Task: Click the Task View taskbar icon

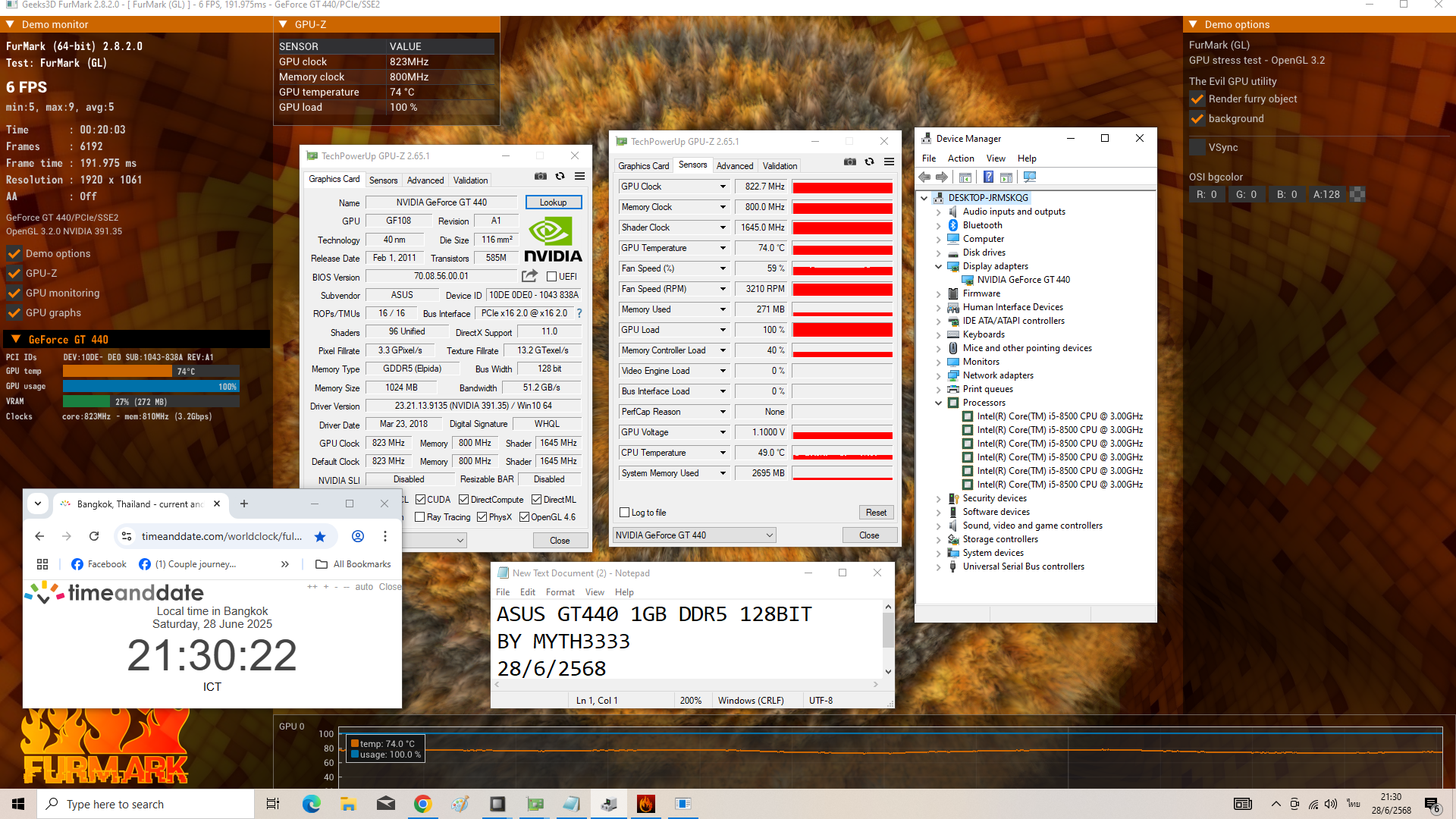Action: [273, 804]
